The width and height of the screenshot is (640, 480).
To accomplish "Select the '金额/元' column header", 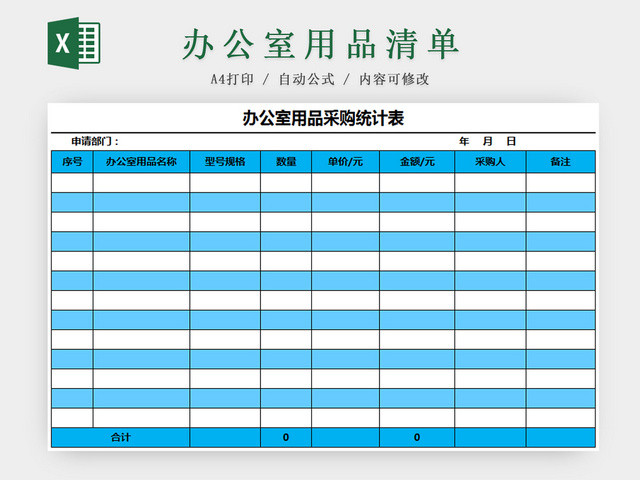I will click(x=417, y=162).
